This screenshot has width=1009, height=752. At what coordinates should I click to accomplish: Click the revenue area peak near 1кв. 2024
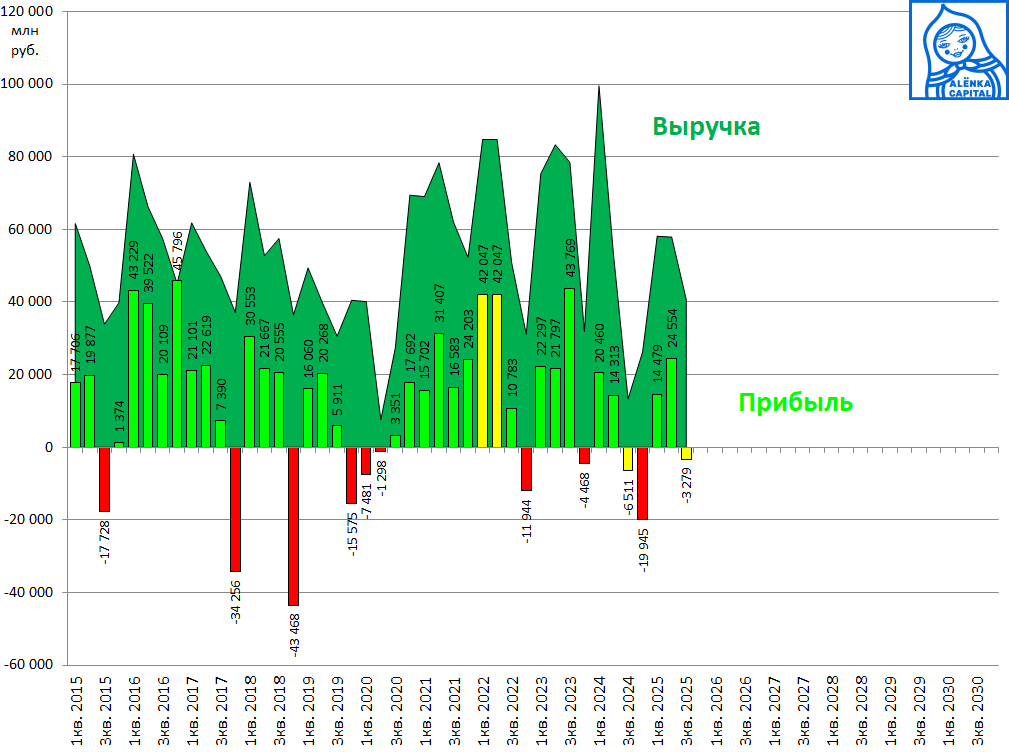[599, 90]
